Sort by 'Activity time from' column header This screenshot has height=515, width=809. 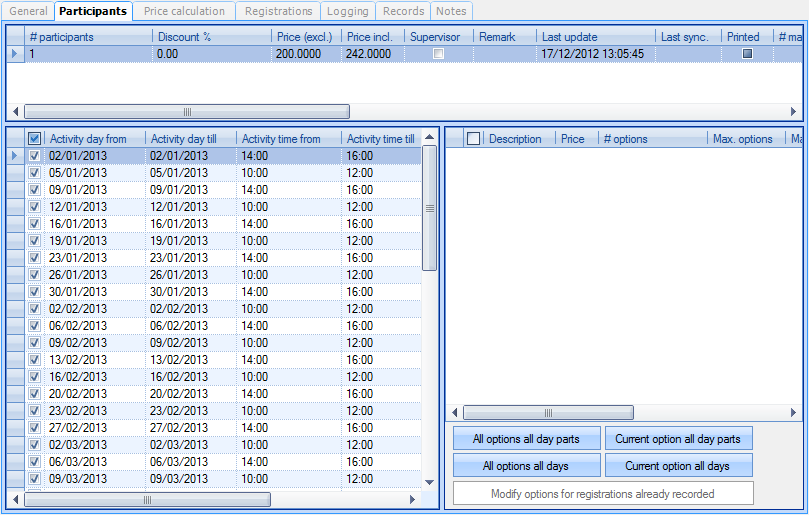(x=286, y=139)
